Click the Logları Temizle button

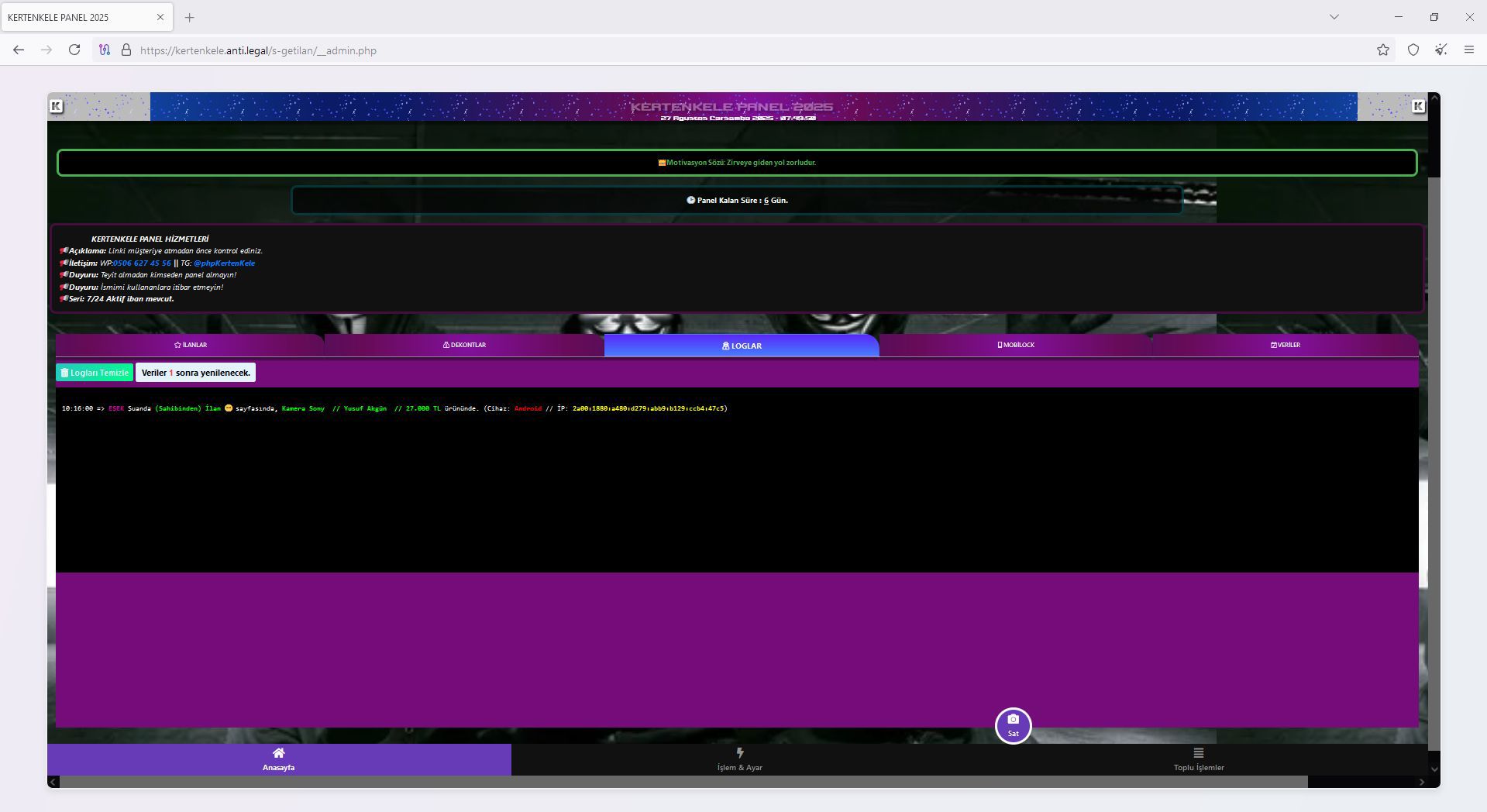point(95,373)
